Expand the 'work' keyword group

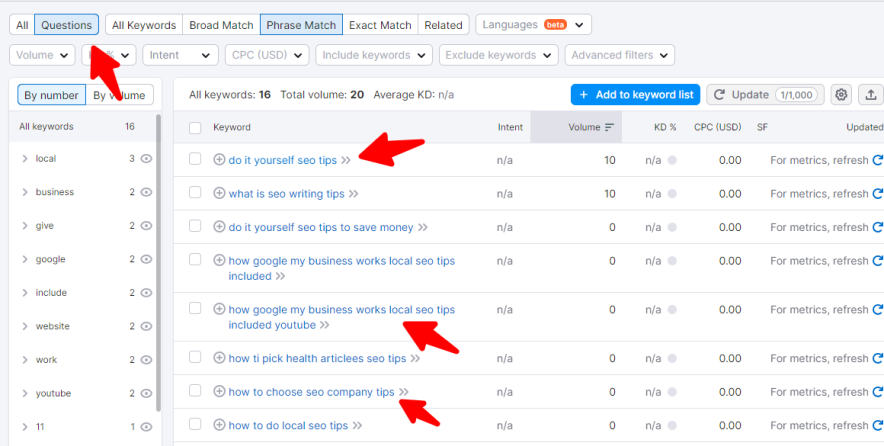[25, 360]
